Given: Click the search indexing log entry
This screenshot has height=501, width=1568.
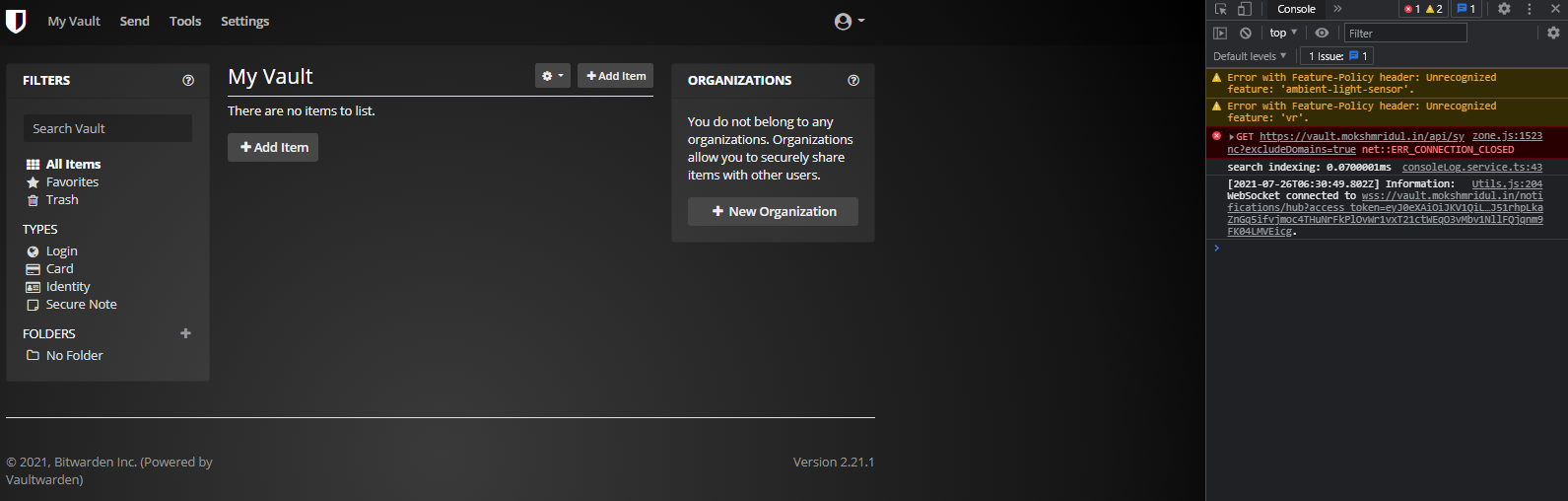Looking at the screenshot, I should click(1309, 168).
